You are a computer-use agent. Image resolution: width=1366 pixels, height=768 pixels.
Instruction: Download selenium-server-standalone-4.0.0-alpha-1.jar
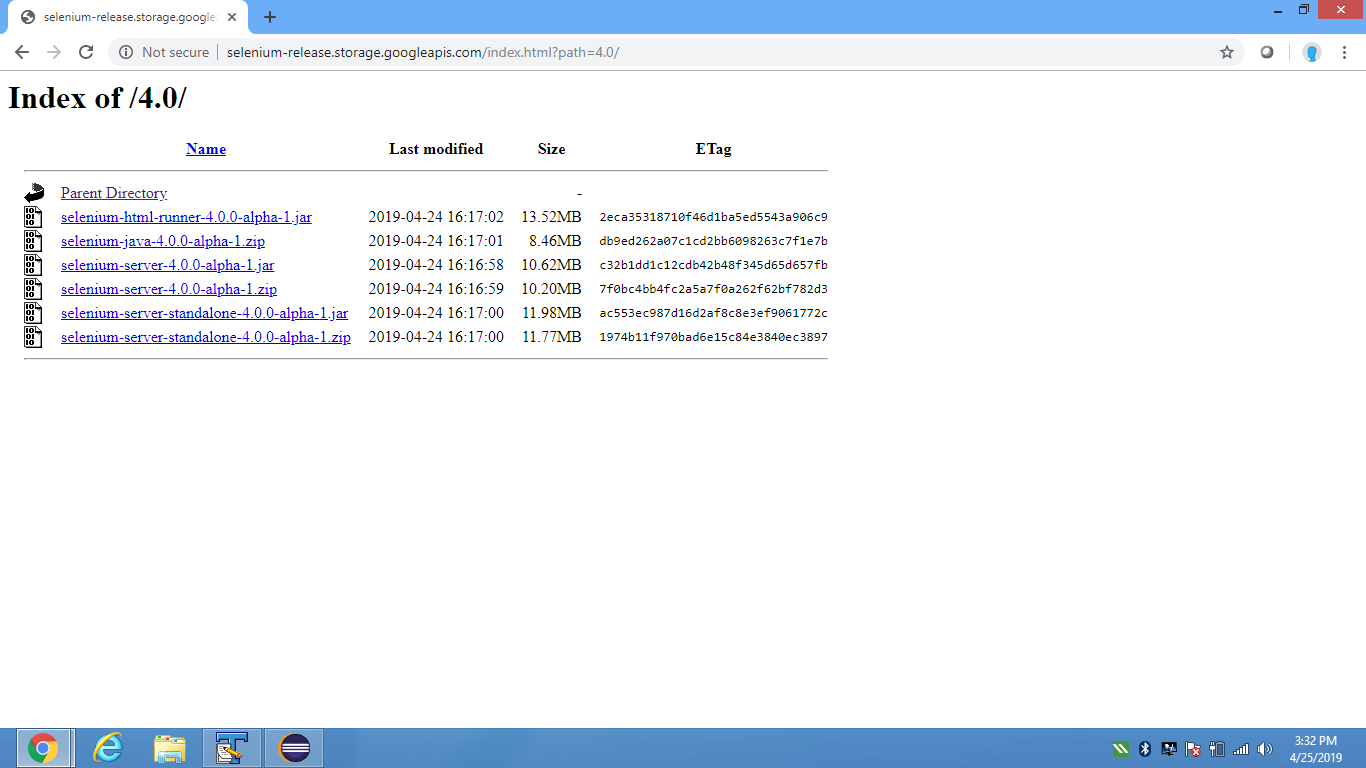pyautogui.click(x=204, y=313)
